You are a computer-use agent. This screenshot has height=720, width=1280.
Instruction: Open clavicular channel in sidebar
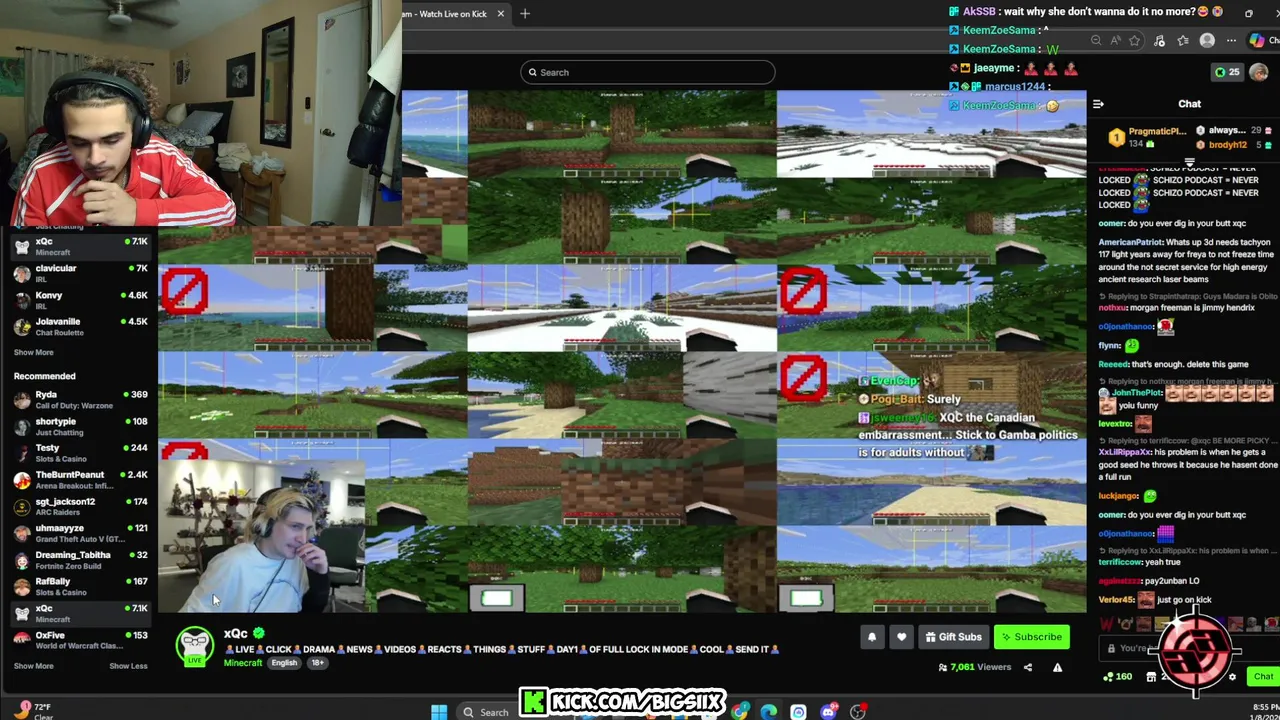[x=80, y=273]
